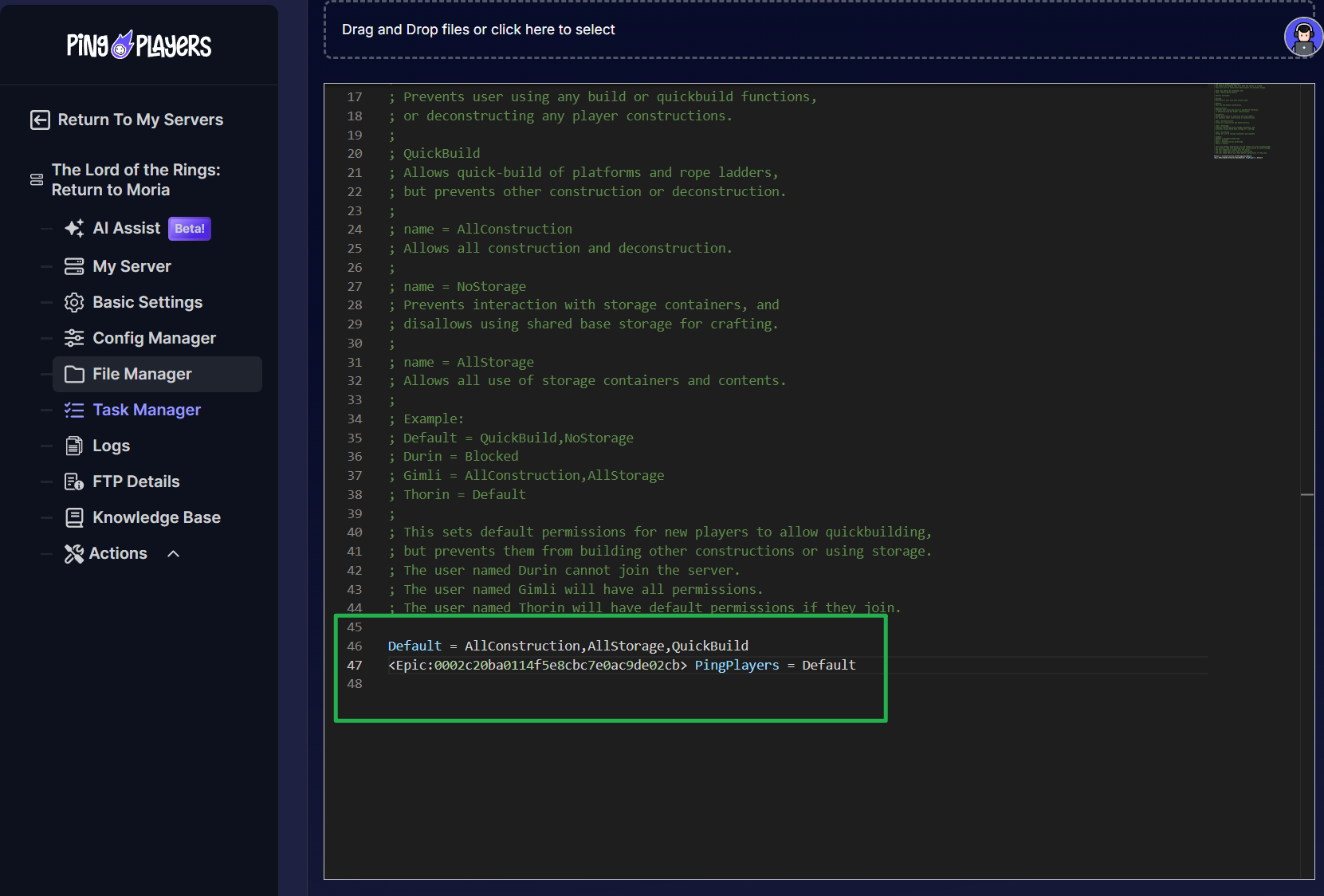1324x896 pixels.
Task: Collapse the Actions section chevron
Action: (174, 554)
